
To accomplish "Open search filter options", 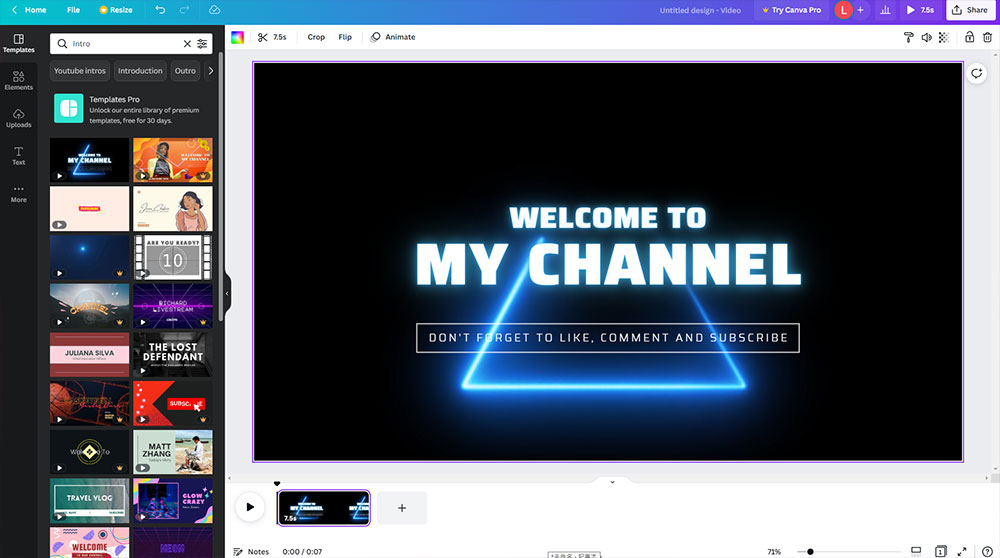I will [202, 44].
